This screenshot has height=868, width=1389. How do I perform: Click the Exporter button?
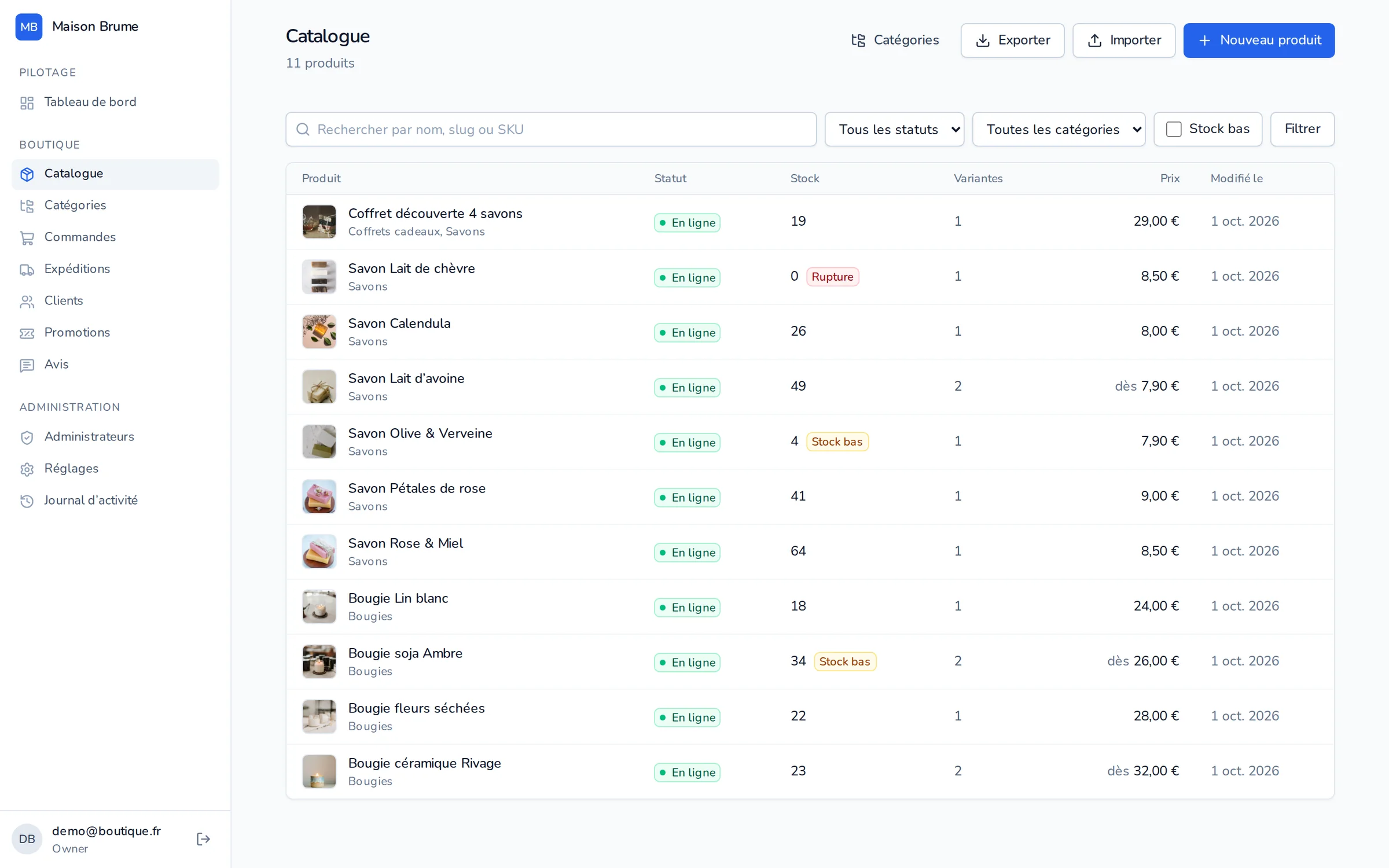tap(1012, 41)
